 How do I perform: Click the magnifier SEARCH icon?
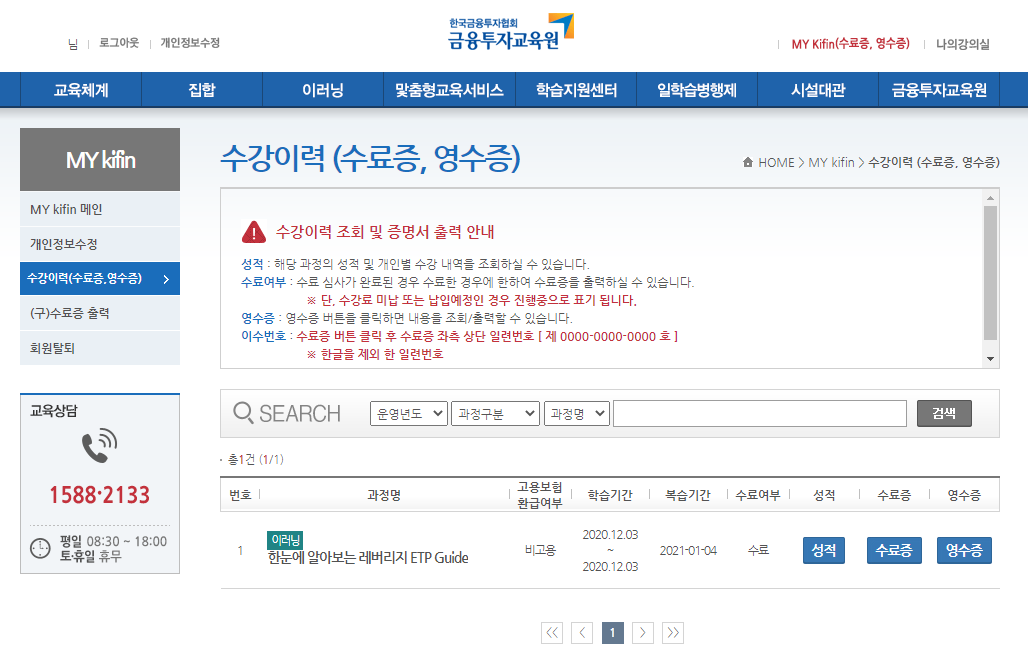coord(243,413)
